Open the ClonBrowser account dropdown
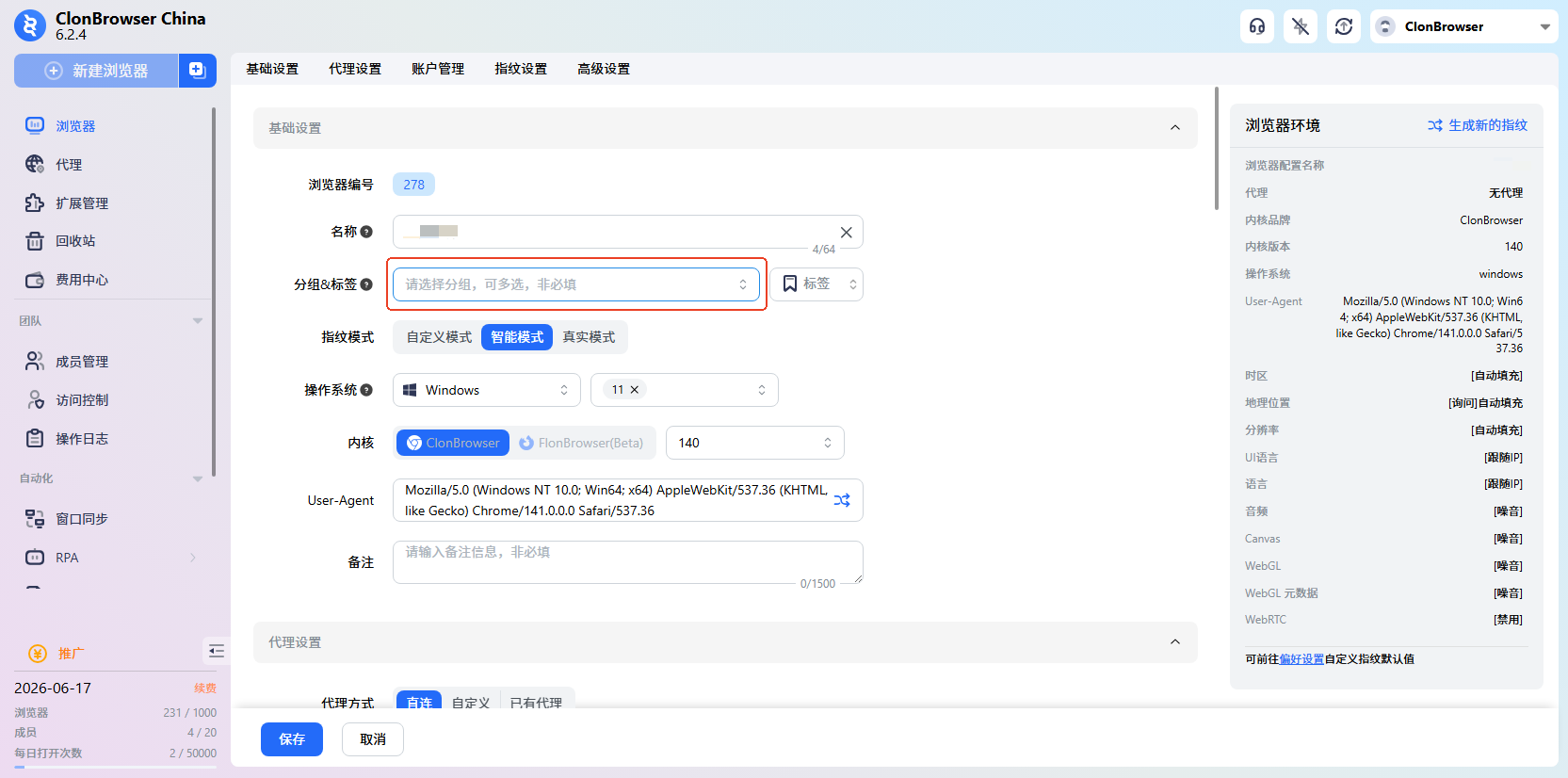1568x778 pixels. tap(1463, 26)
